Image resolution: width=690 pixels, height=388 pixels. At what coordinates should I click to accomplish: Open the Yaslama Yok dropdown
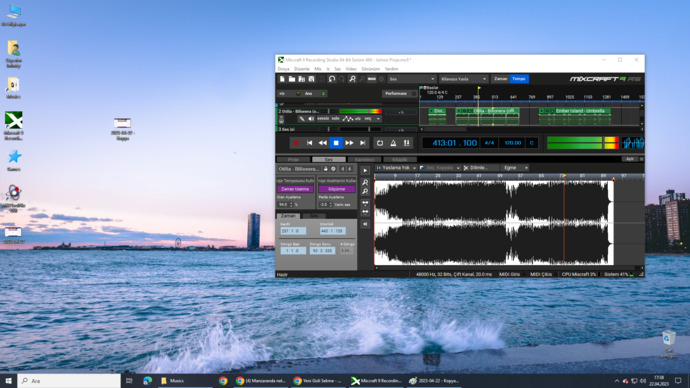click(x=396, y=168)
